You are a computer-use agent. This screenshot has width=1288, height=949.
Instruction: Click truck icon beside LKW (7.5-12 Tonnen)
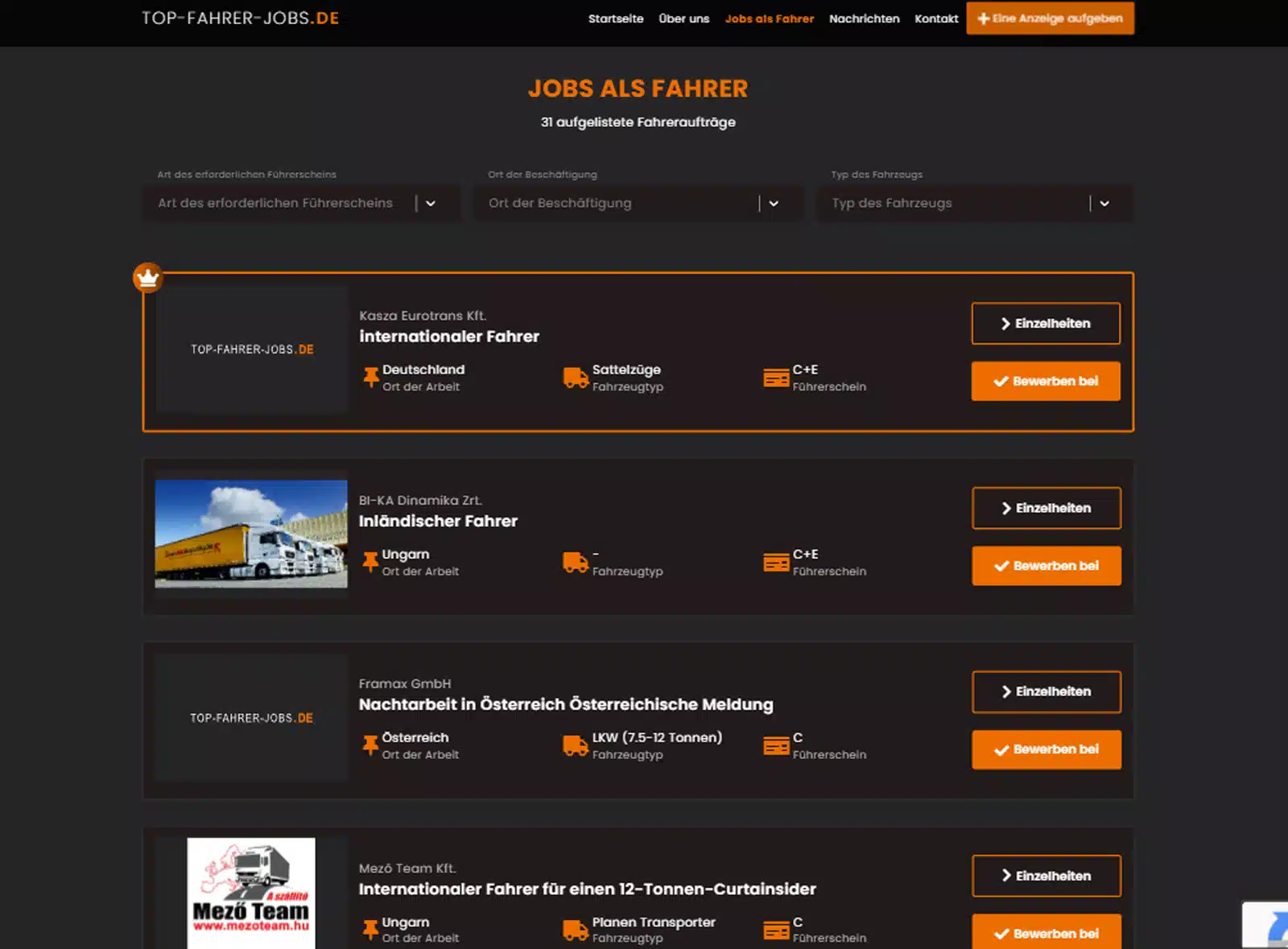coord(576,745)
